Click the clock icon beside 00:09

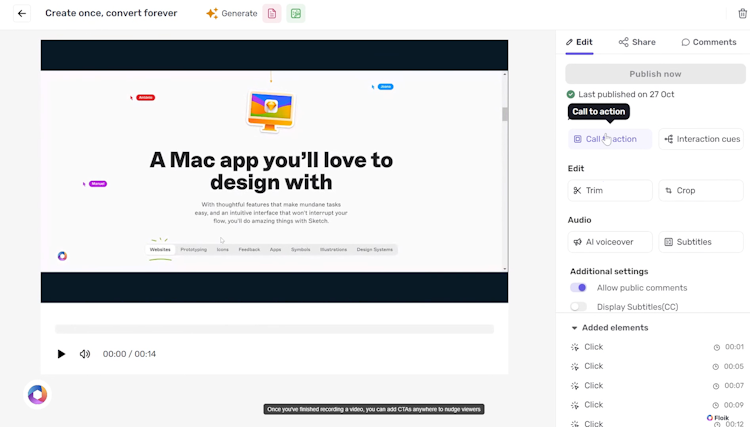(x=716, y=405)
